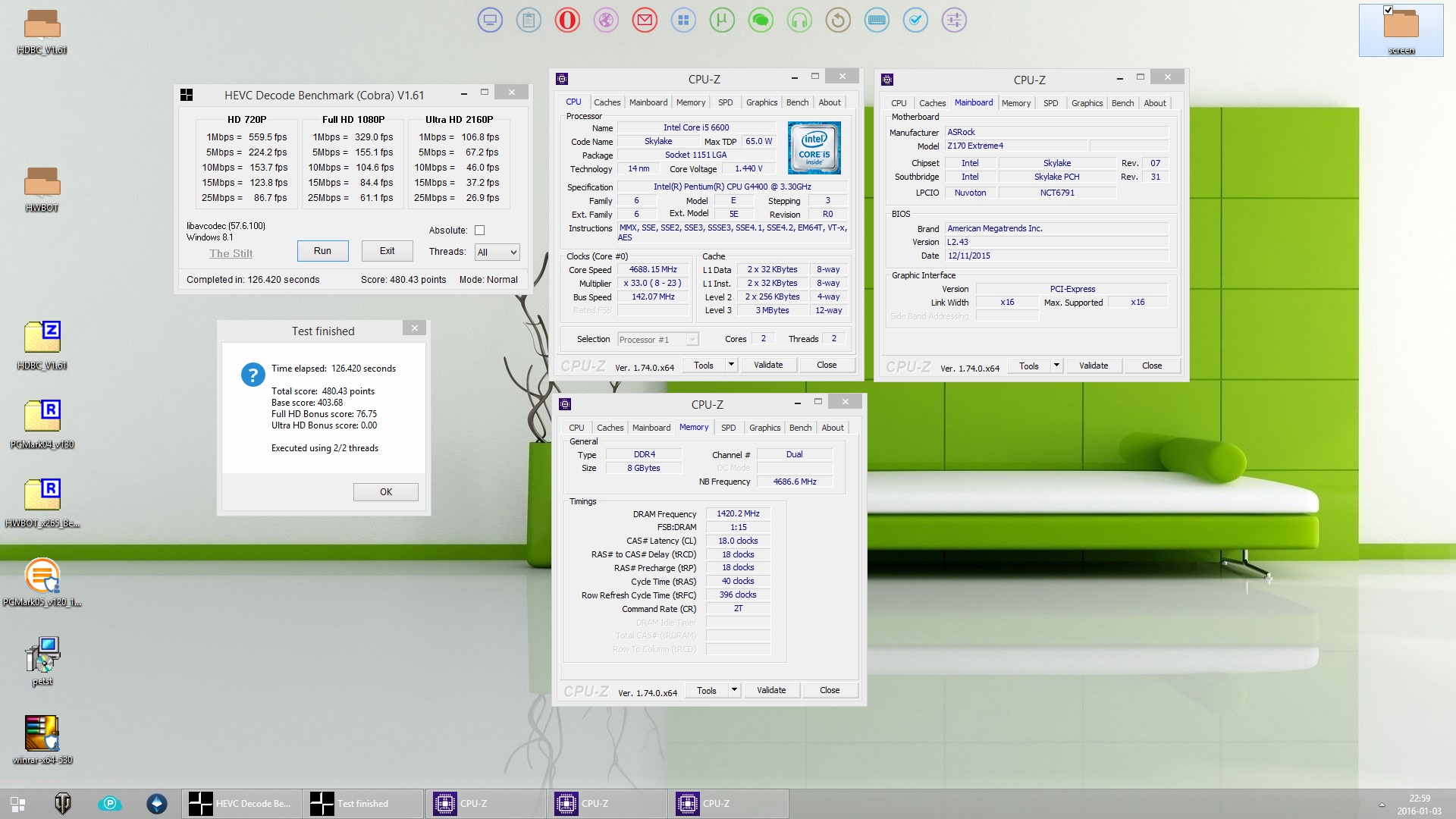Select the PCMark04_v130 archive icon
Screen dimensions: 1456x819
pos(42,425)
